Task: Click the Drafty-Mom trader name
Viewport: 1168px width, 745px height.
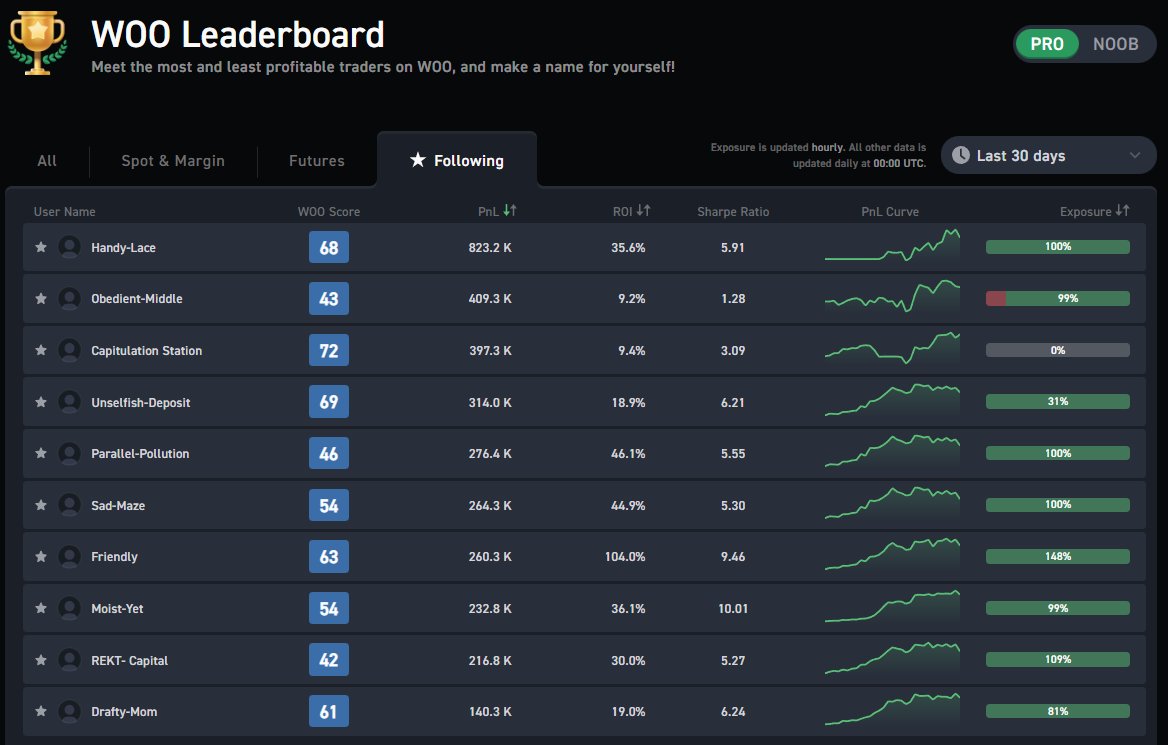Action: (124, 711)
